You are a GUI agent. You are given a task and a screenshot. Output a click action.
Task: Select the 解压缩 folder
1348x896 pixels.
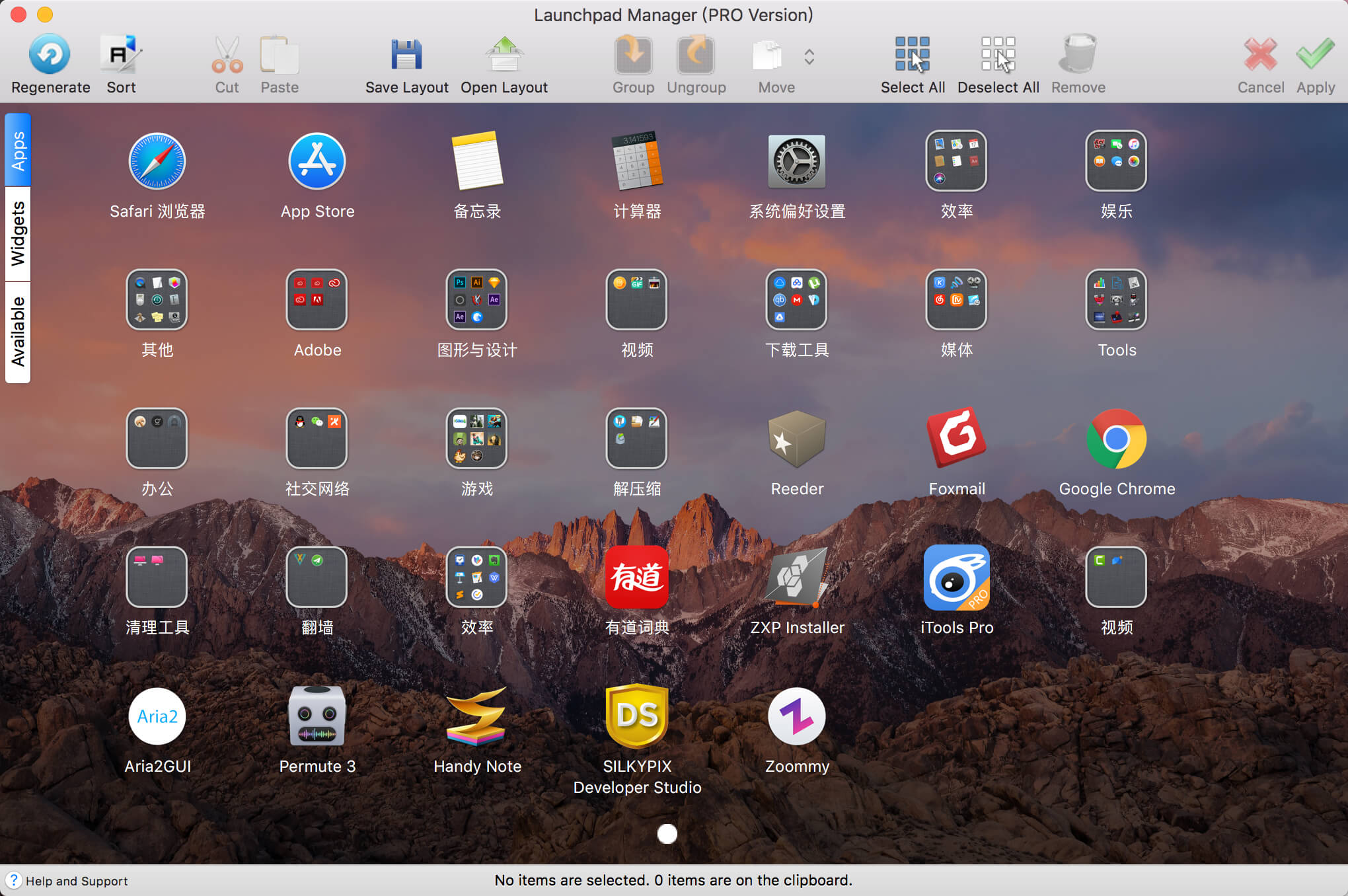coord(636,439)
